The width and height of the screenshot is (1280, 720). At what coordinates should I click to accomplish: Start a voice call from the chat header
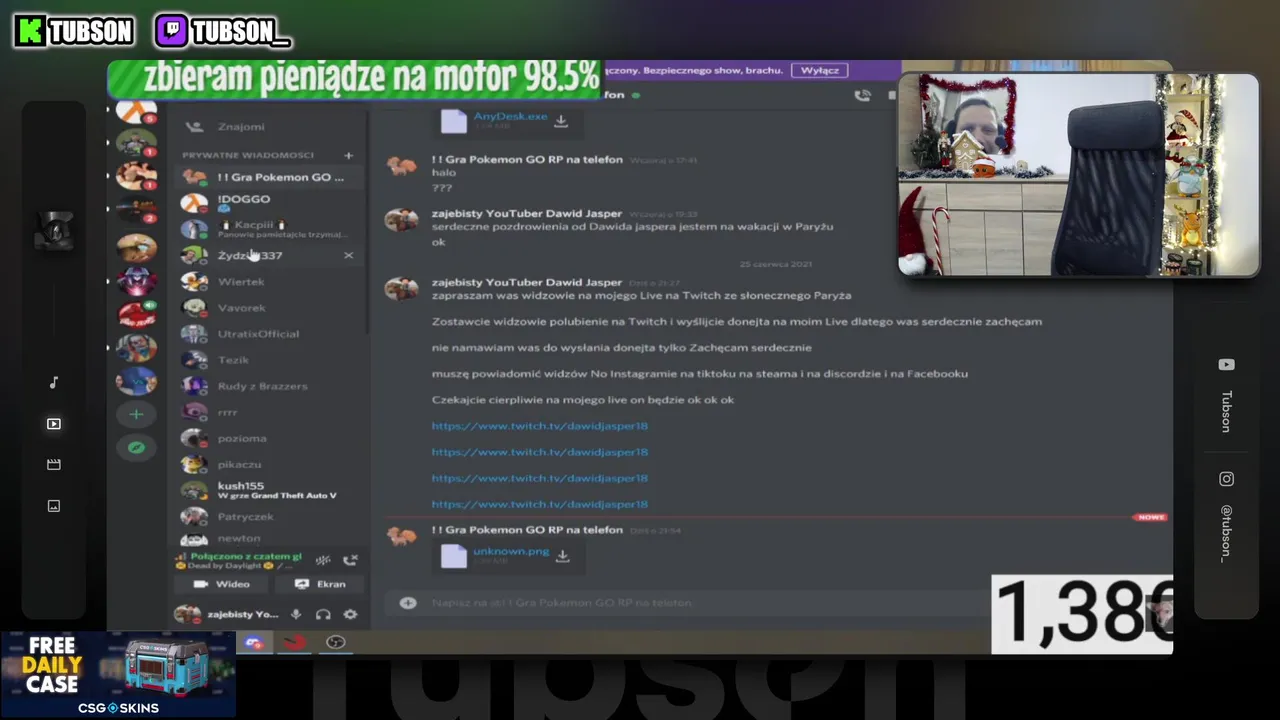point(862,96)
